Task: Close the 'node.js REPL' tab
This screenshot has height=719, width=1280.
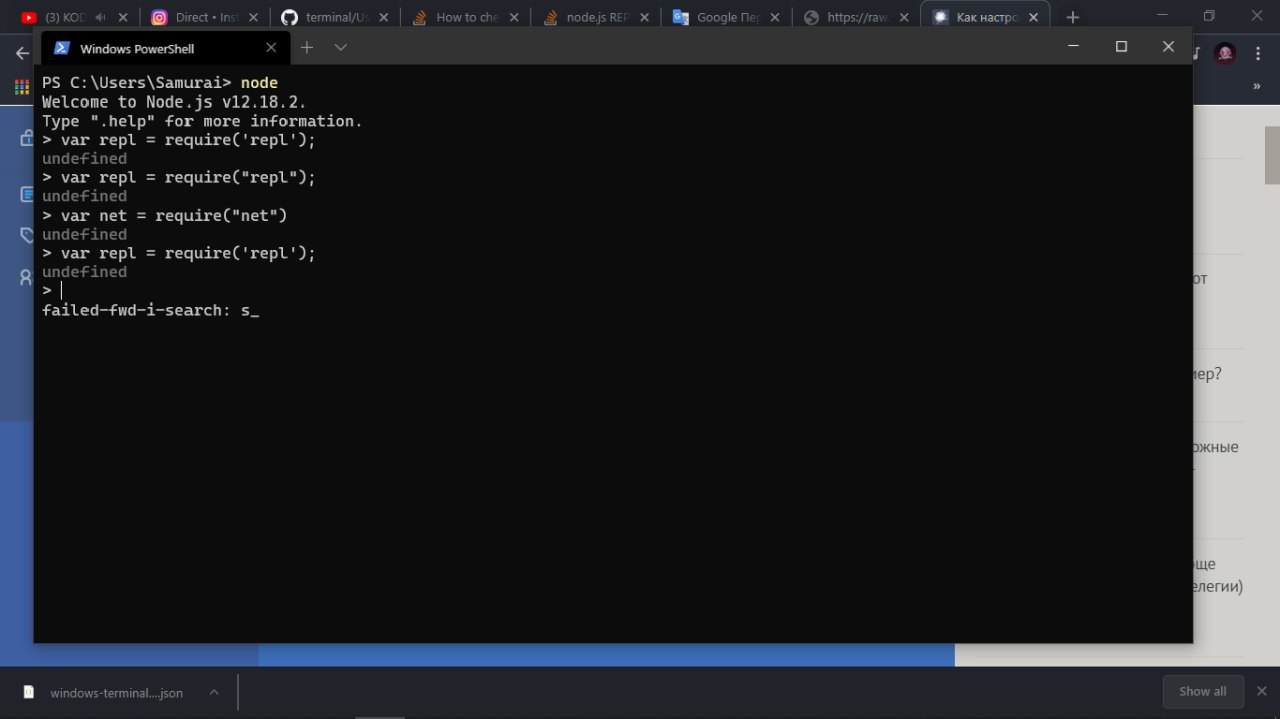Action: tap(645, 17)
